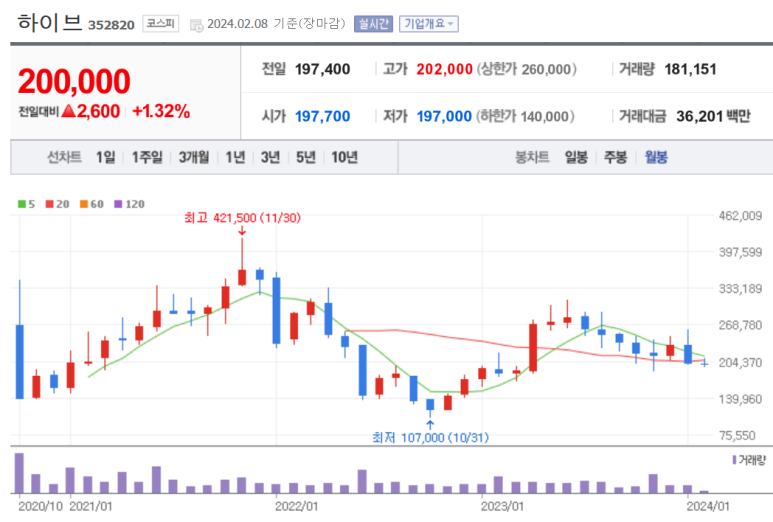773x522 pixels.
Task: Click the red up-triangle change icon
Action: tap(69, 111)
